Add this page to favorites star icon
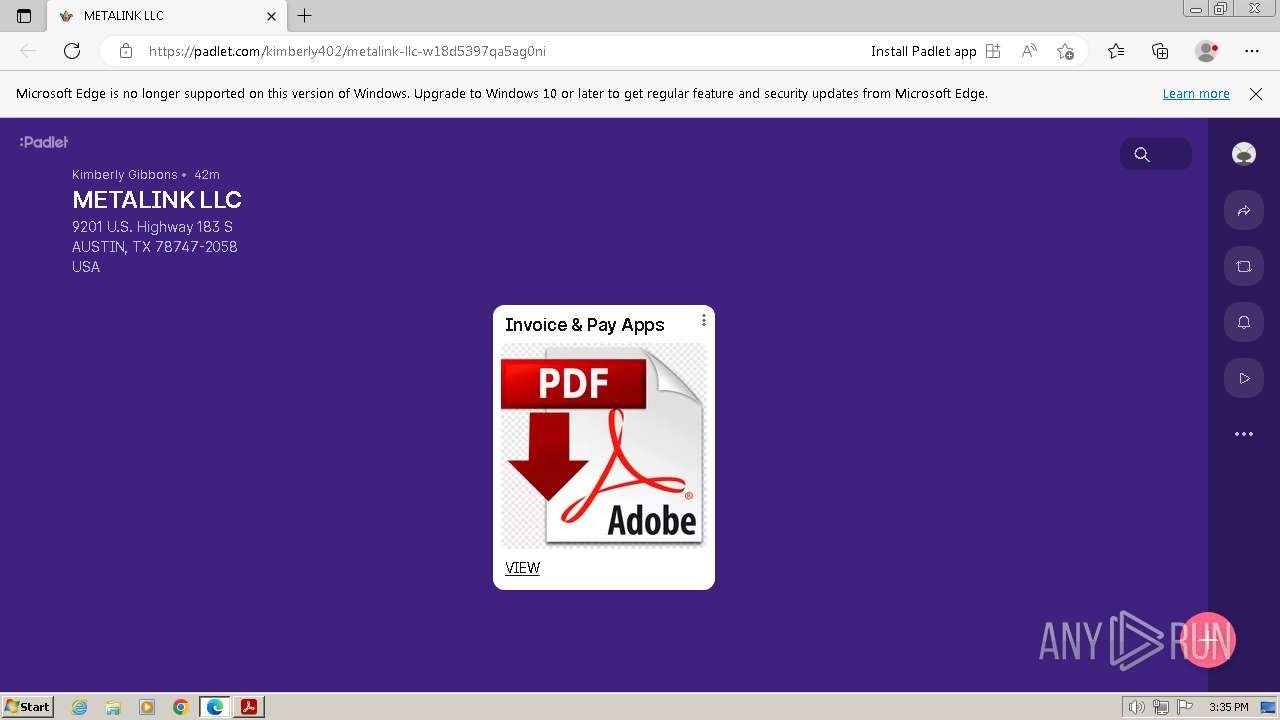 [x=1065, y=51]
